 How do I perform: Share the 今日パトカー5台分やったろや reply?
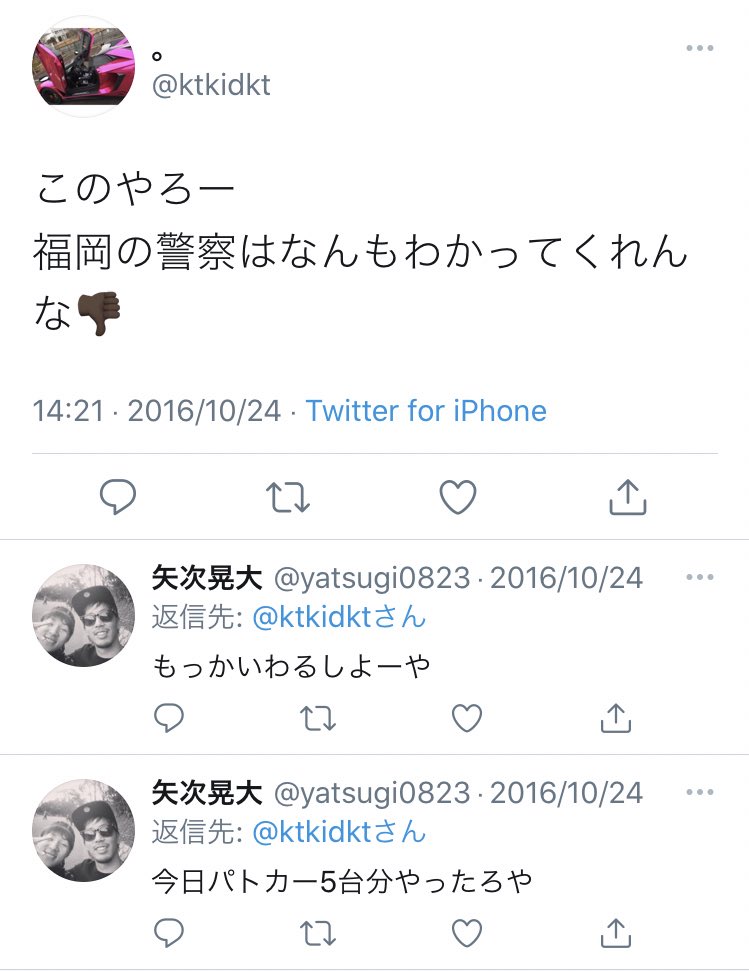tap(616, 933)
